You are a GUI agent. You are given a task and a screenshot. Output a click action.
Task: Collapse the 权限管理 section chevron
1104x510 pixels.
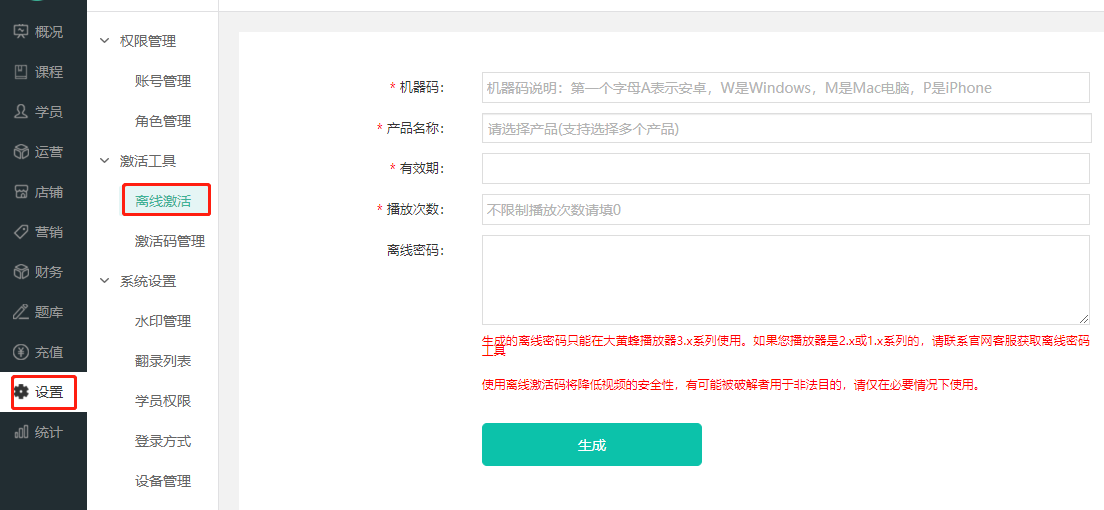[104, 41]
